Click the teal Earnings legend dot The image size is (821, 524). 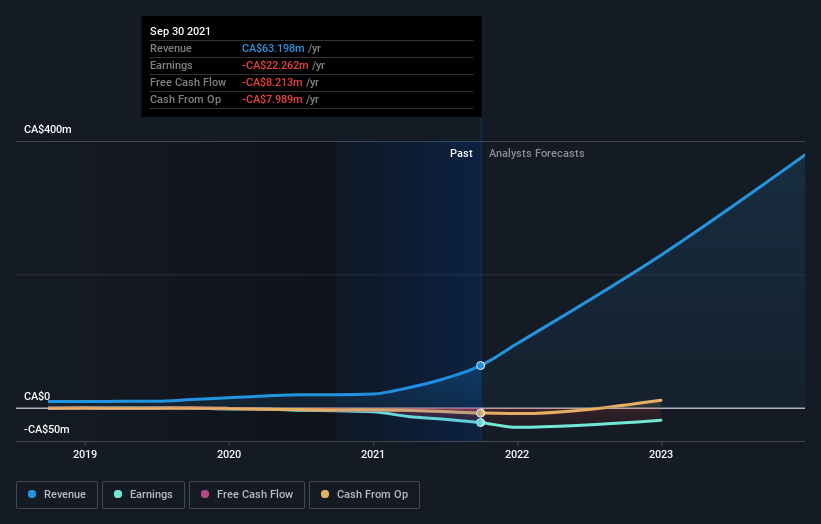(118, 494)
